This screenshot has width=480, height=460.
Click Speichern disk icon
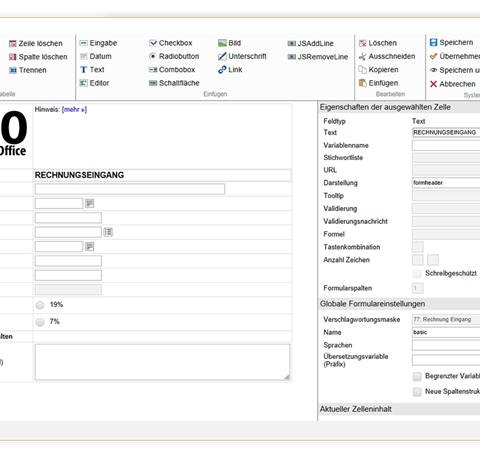pyautogui.click(x=433, y=43)
